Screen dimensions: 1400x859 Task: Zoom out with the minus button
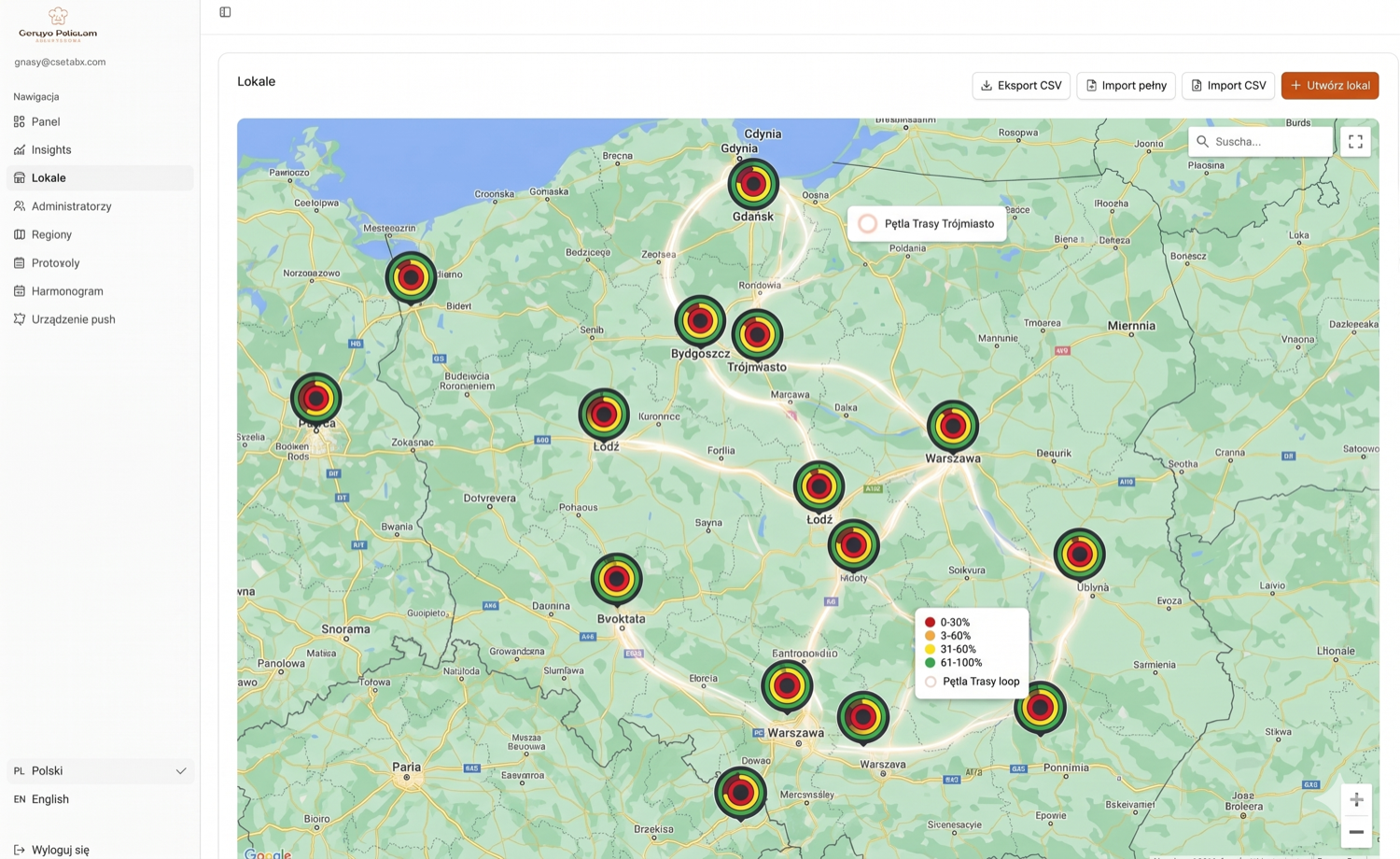[1356, 832]
